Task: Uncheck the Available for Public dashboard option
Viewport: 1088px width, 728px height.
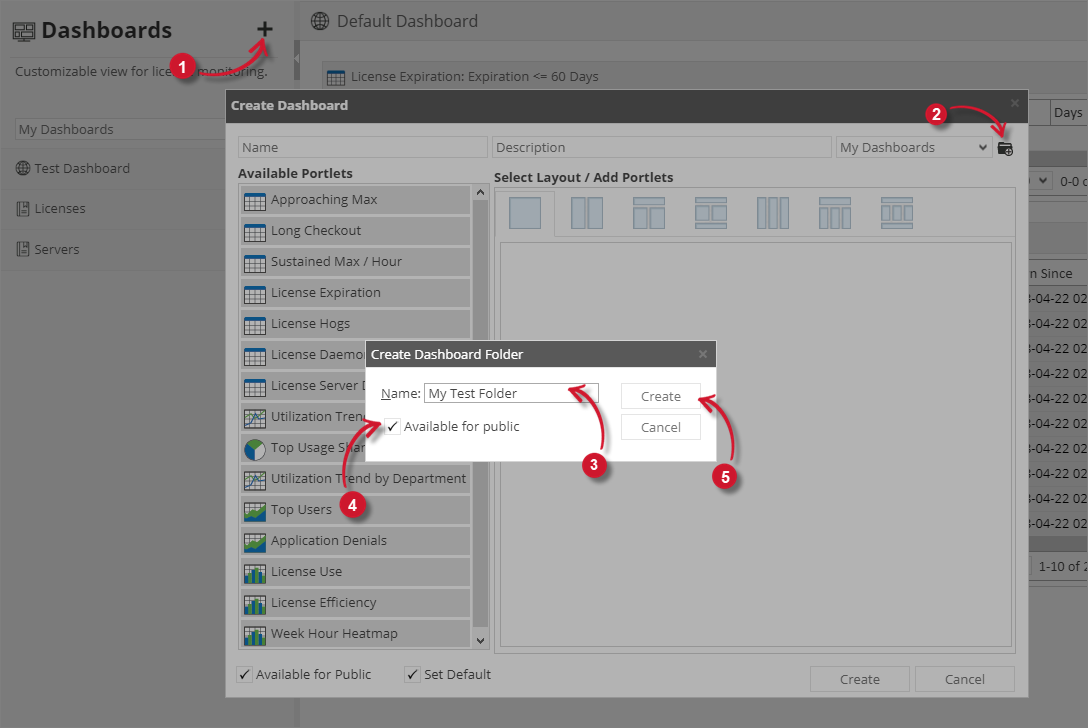Action: (x=245, y=674)
